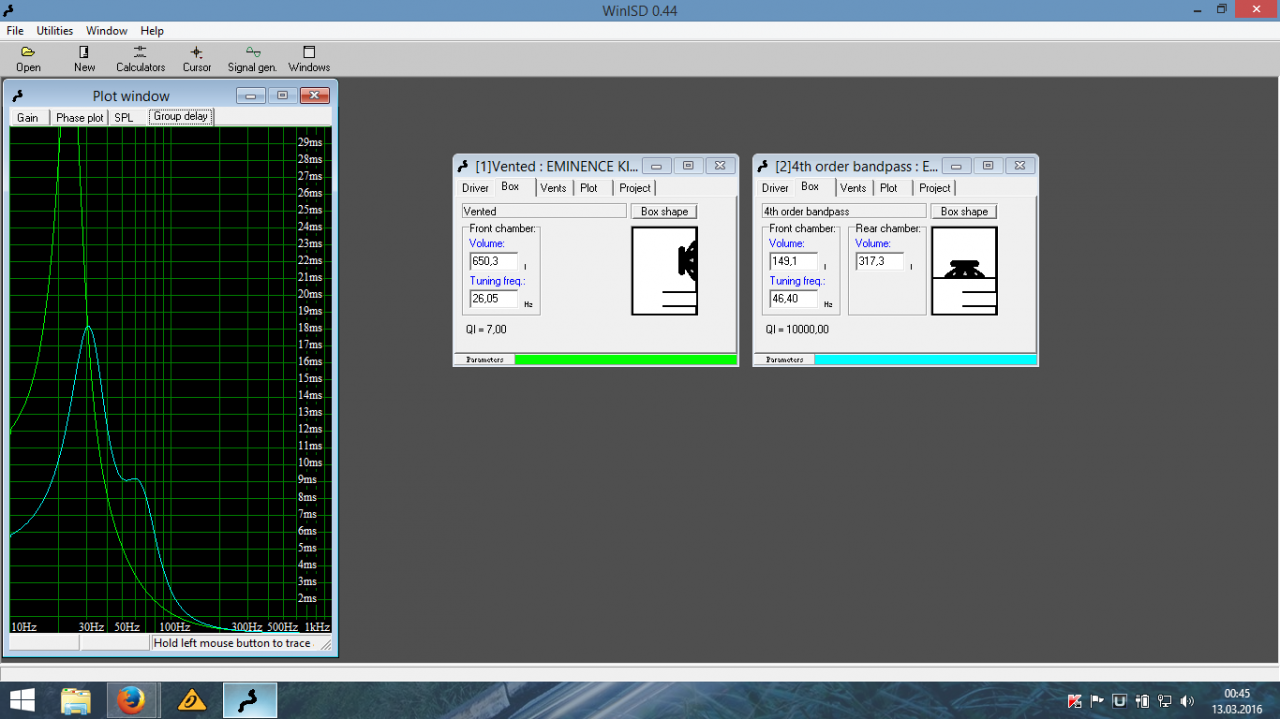Minimize the Vented project window
The image size is (1280, 719).
pyautogui.click(x=656, y=166)
